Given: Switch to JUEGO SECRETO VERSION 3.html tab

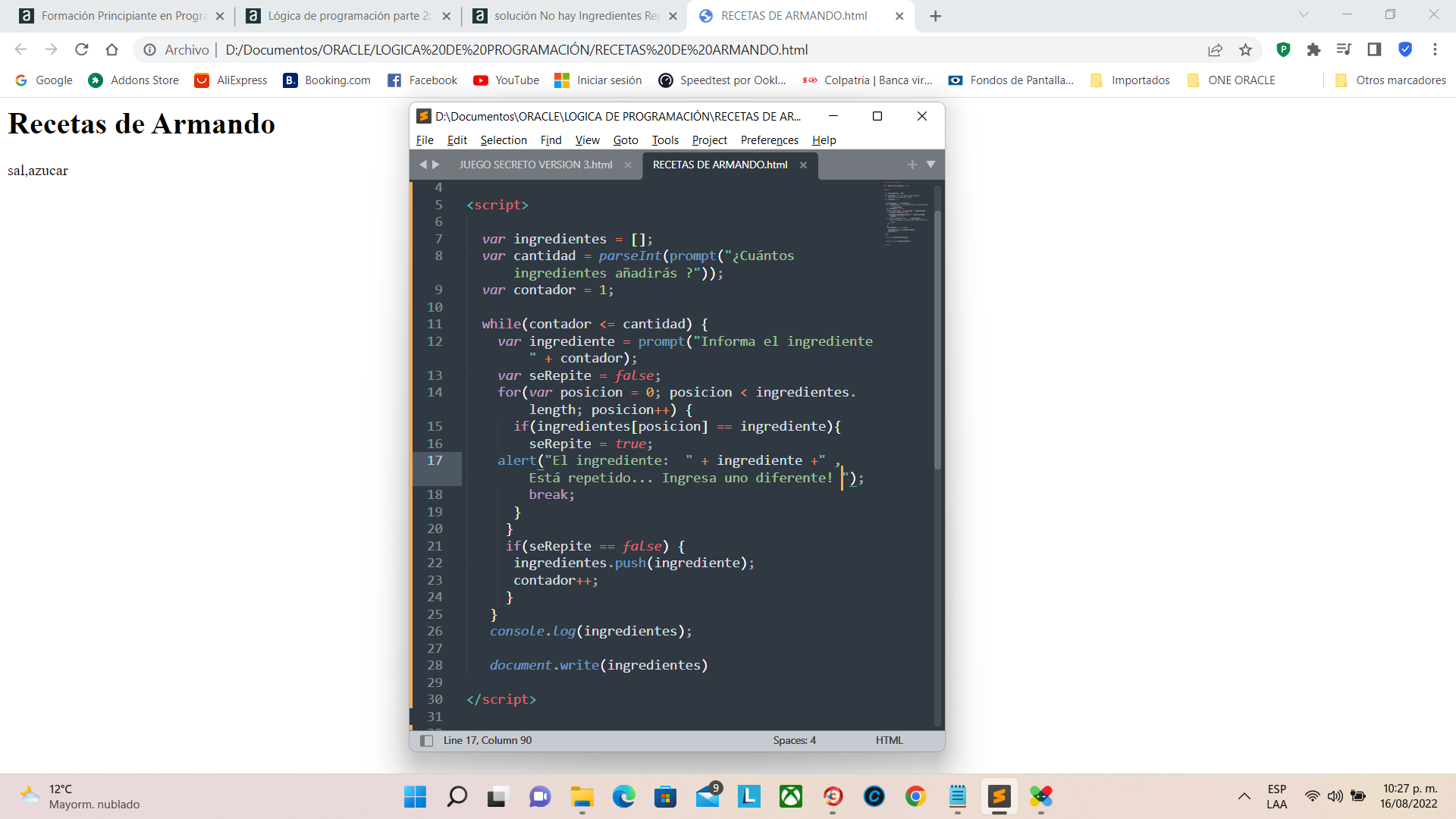Looking at the screenshot, I should click(535, 165).
